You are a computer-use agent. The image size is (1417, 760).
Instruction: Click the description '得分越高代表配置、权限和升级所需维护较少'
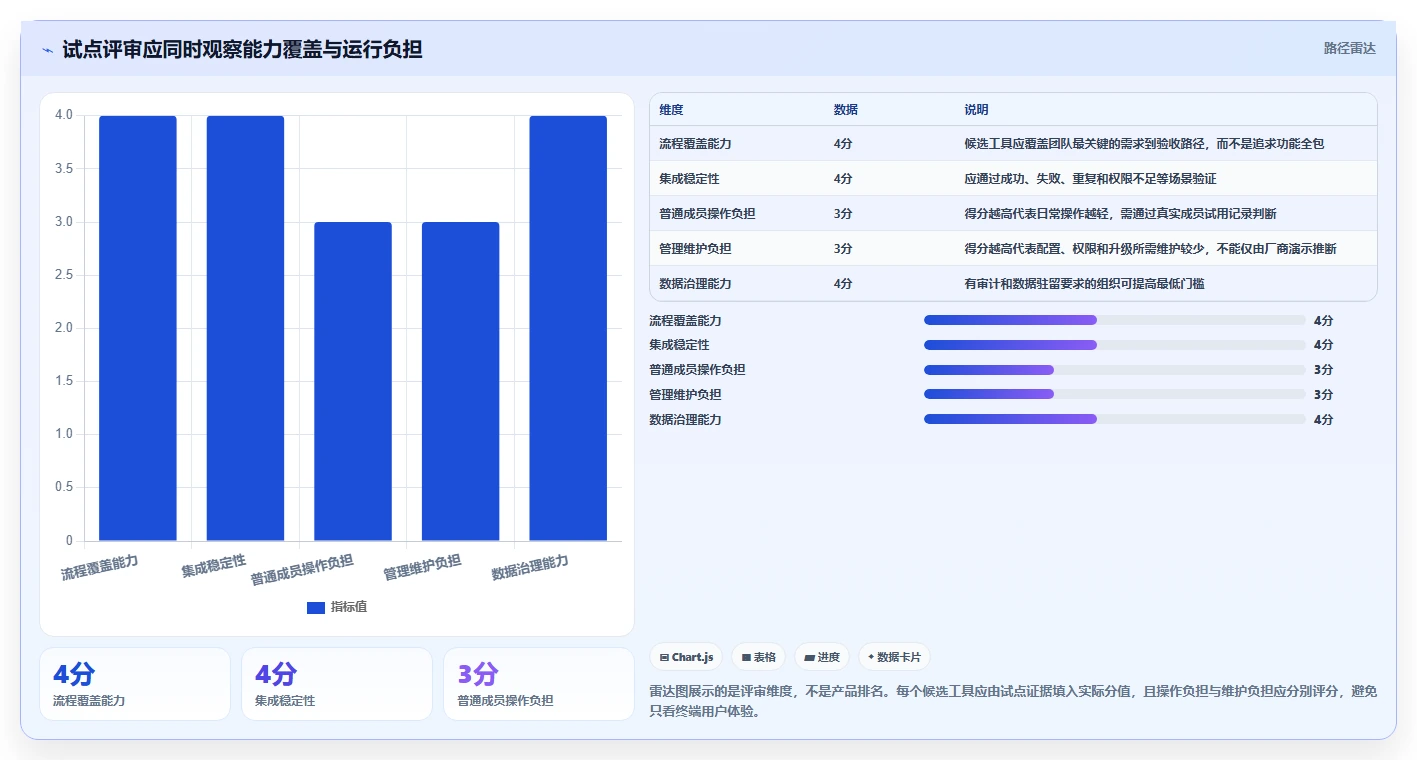[x=1084, y=249]
